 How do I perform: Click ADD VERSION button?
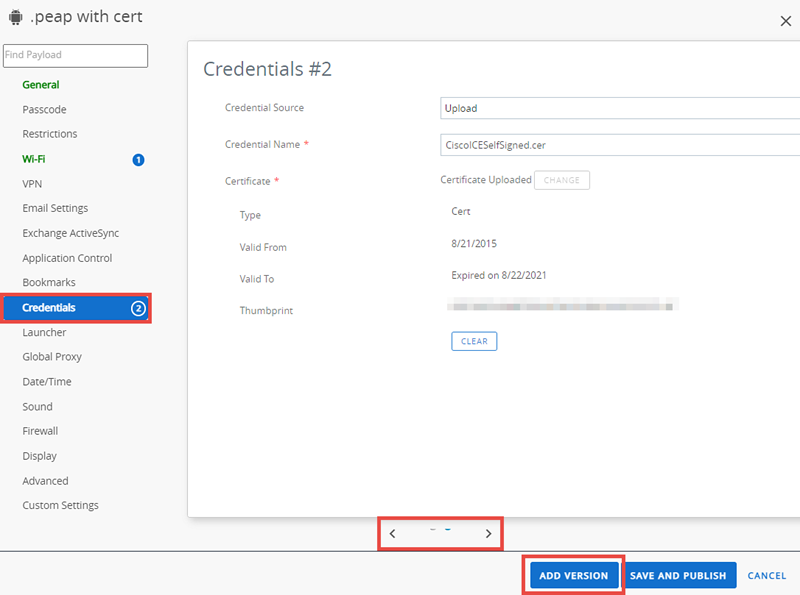tap(573, 576)
